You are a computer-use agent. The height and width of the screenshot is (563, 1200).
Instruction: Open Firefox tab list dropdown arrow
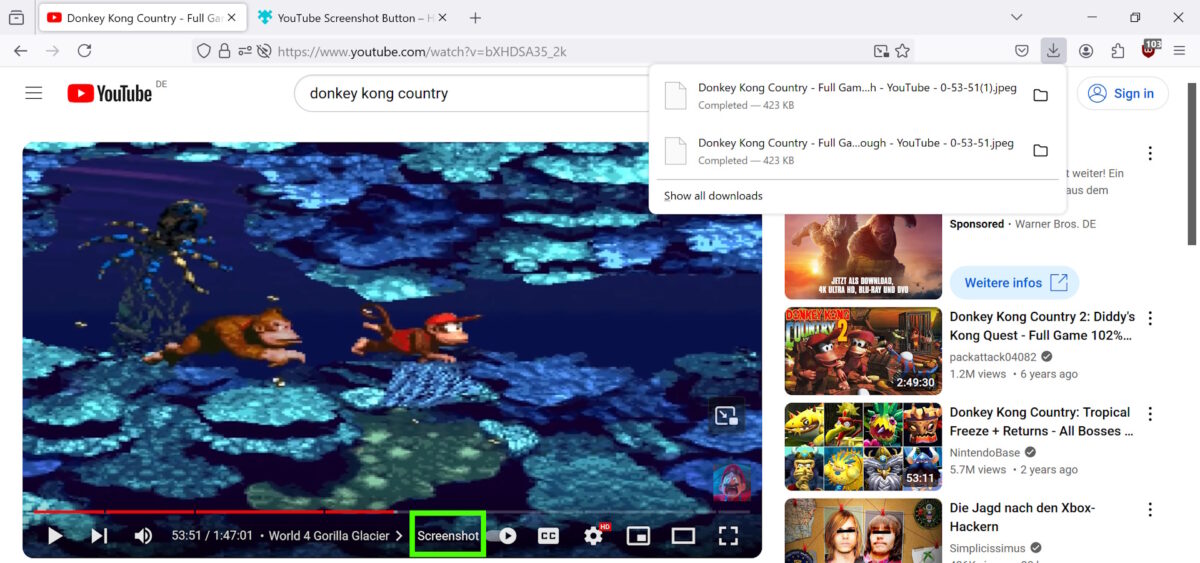coord(1016,17)
